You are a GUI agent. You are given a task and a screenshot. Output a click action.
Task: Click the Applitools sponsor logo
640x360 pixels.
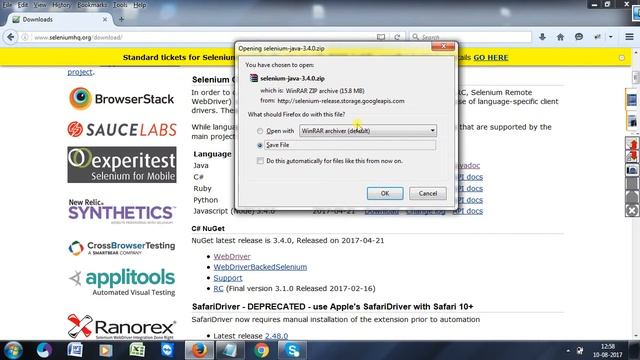pyautogui.click(x=122, y=282)
